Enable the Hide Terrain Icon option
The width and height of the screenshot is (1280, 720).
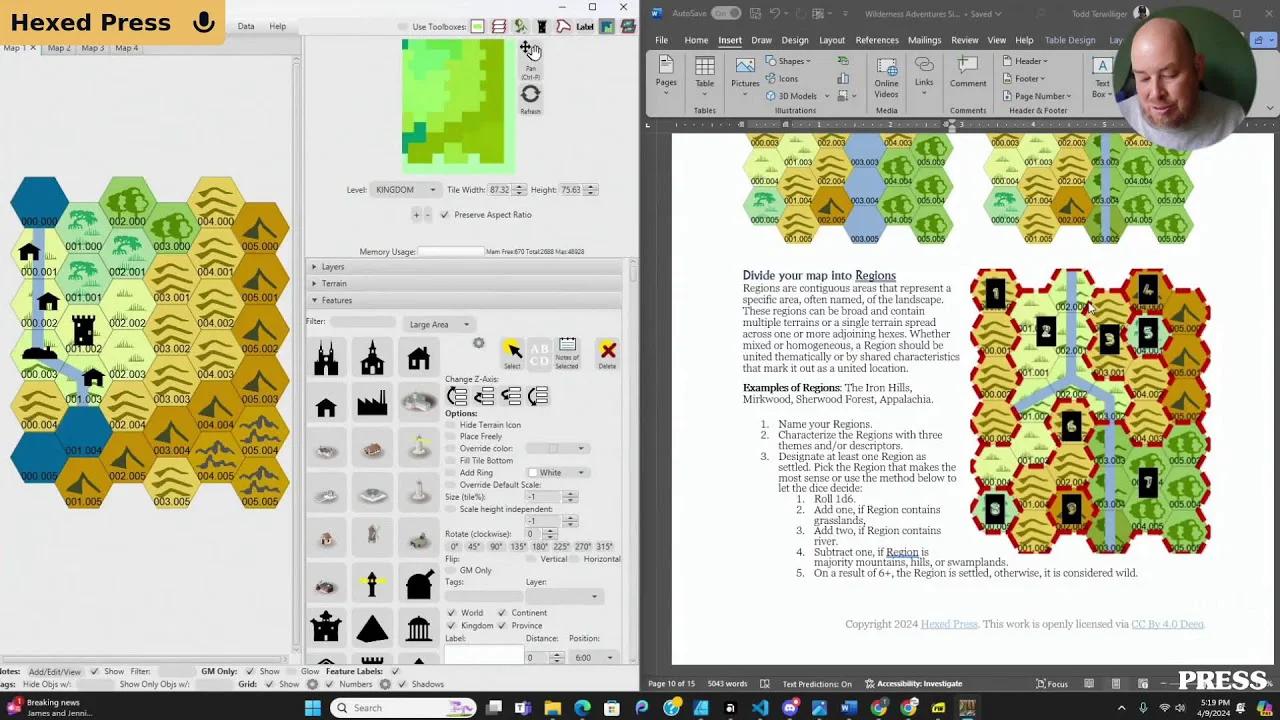click(451, 425)
